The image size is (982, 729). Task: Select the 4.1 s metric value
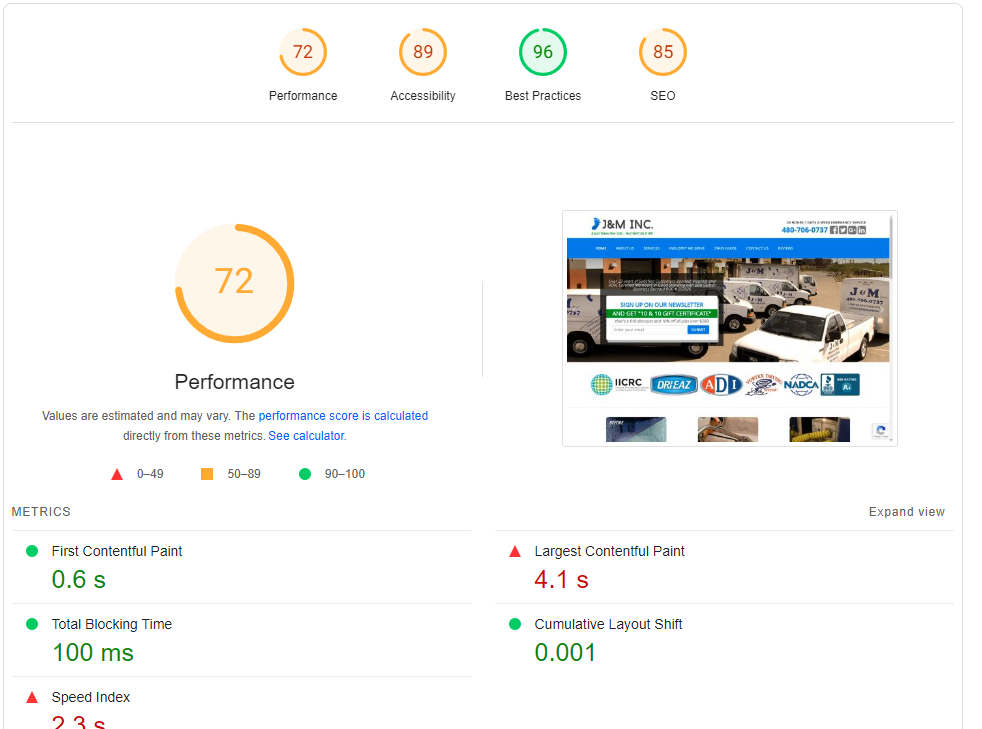(x=561, y=580)
